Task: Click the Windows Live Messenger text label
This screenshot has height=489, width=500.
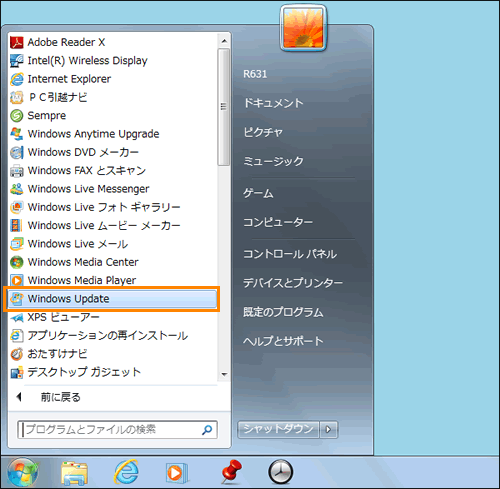Action: 88,189
